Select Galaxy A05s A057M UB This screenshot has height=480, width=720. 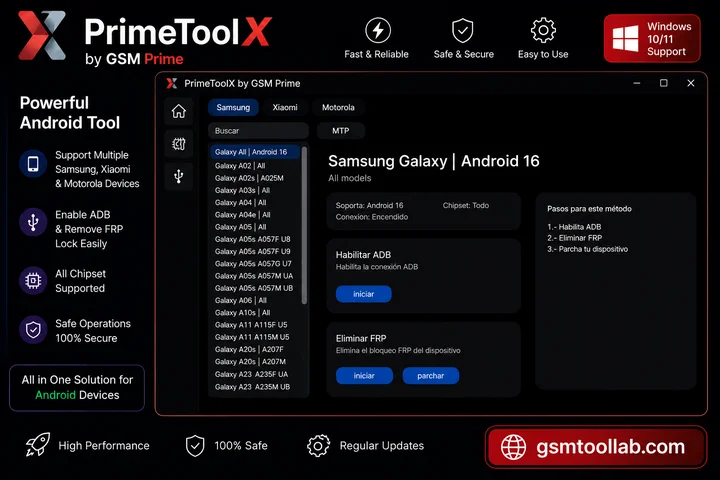(255, 288)
